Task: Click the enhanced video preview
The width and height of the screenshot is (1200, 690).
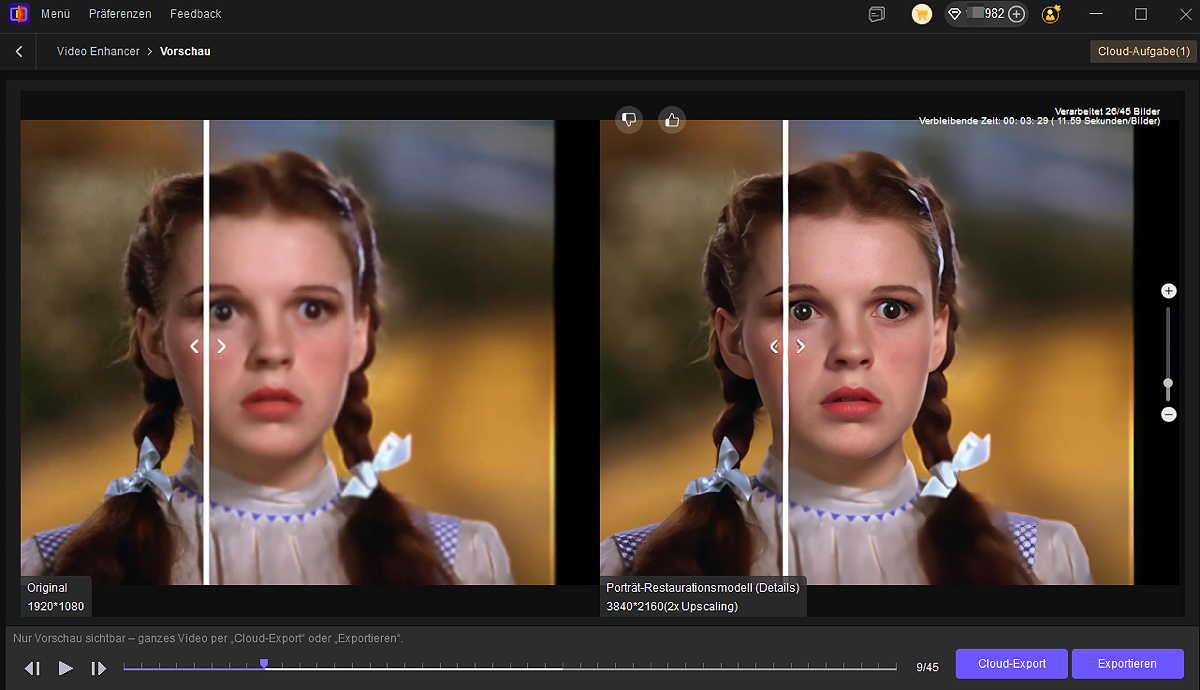Action: pyautogui.click(x=867, y=352)
